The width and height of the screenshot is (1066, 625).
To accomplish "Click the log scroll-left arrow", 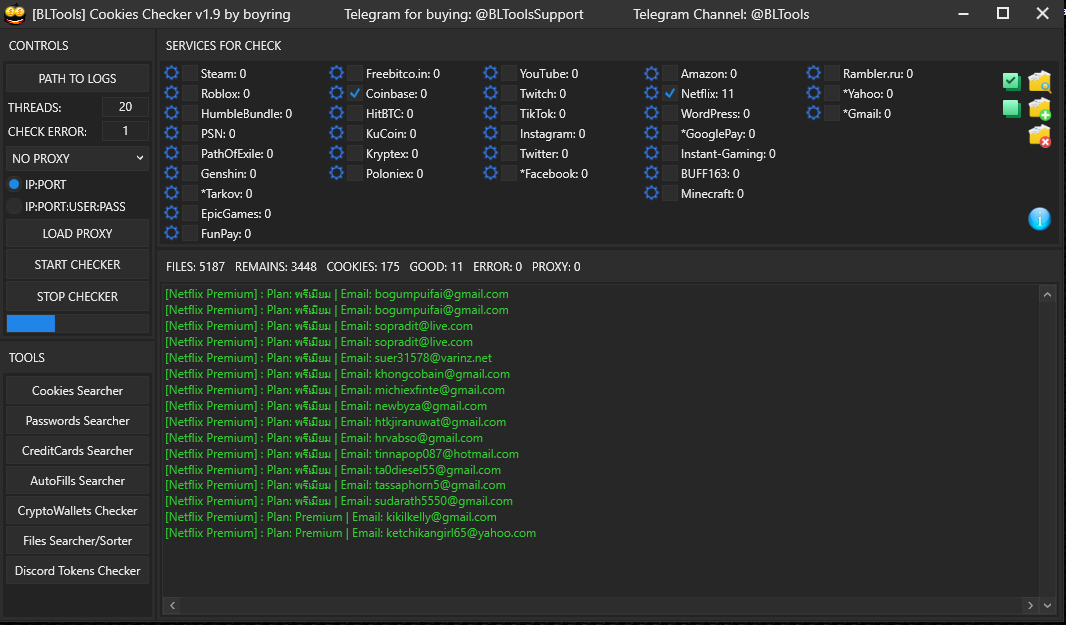I will tap(173, 605).
